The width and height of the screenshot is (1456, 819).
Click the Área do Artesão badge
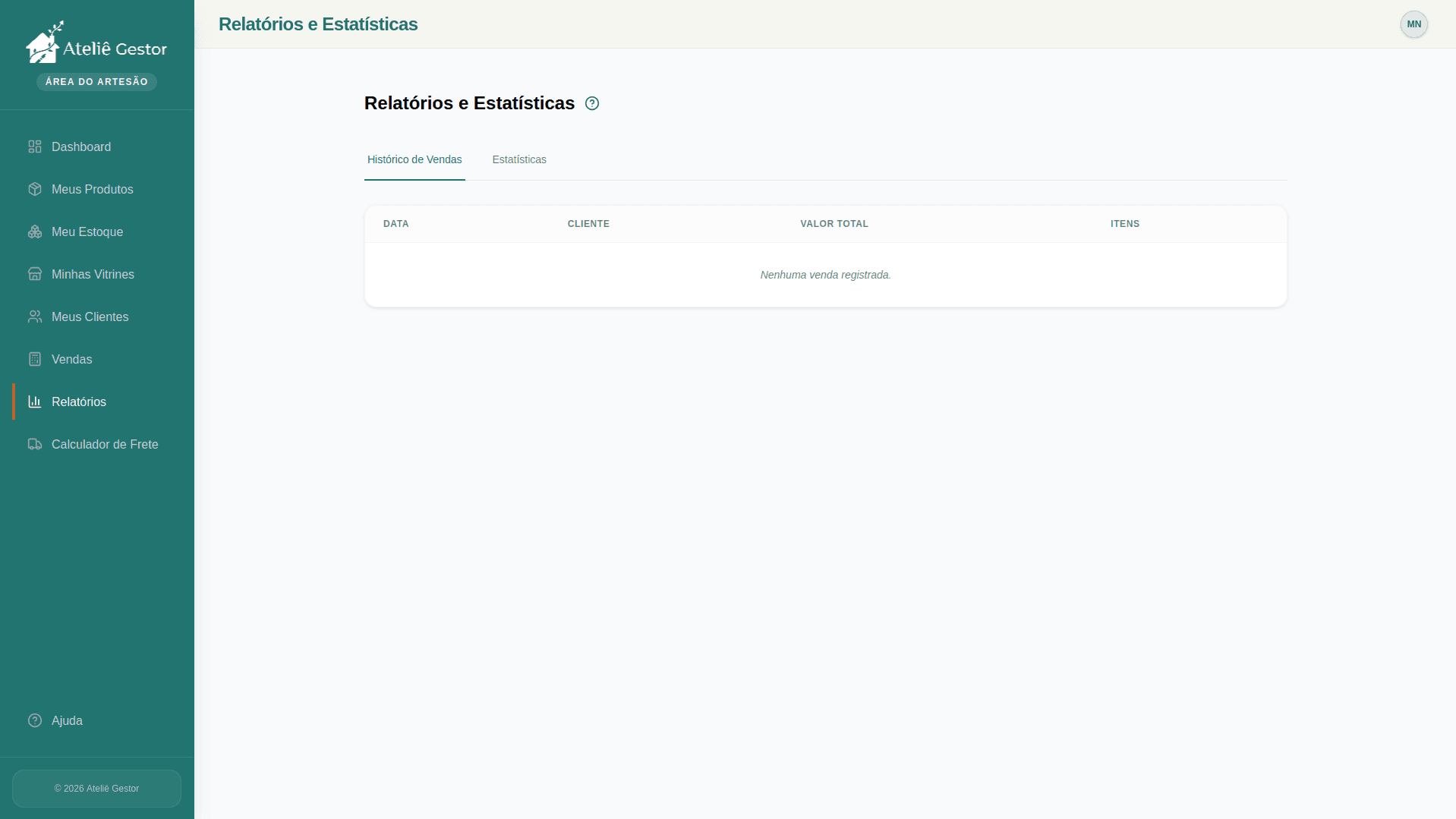coord(96,82)
